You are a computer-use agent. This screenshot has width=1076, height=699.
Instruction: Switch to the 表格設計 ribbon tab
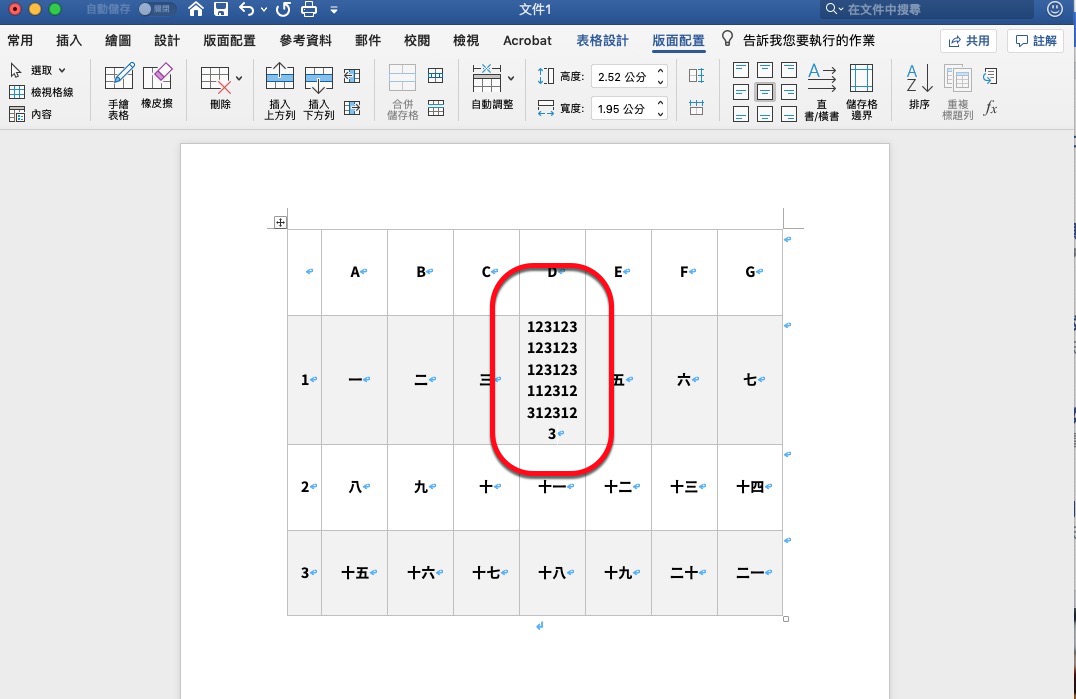click(x=600, y=41)
